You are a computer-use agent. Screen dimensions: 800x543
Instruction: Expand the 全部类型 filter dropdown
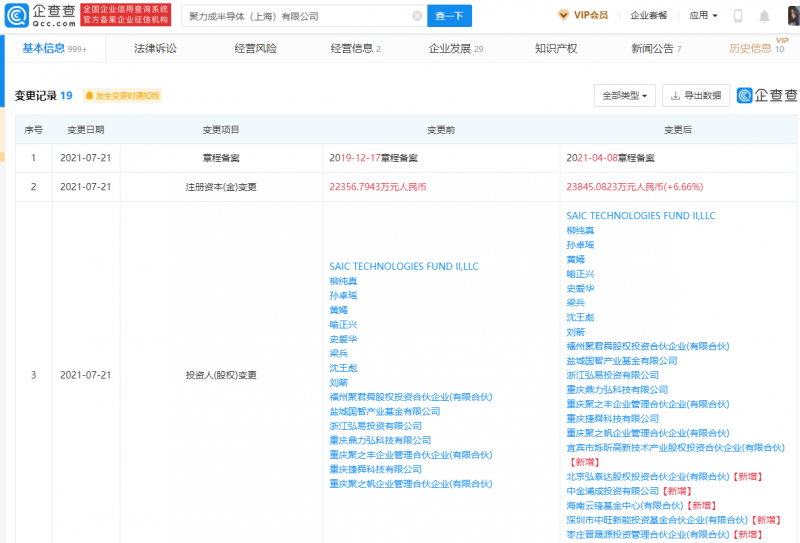[x=625, y=96]
